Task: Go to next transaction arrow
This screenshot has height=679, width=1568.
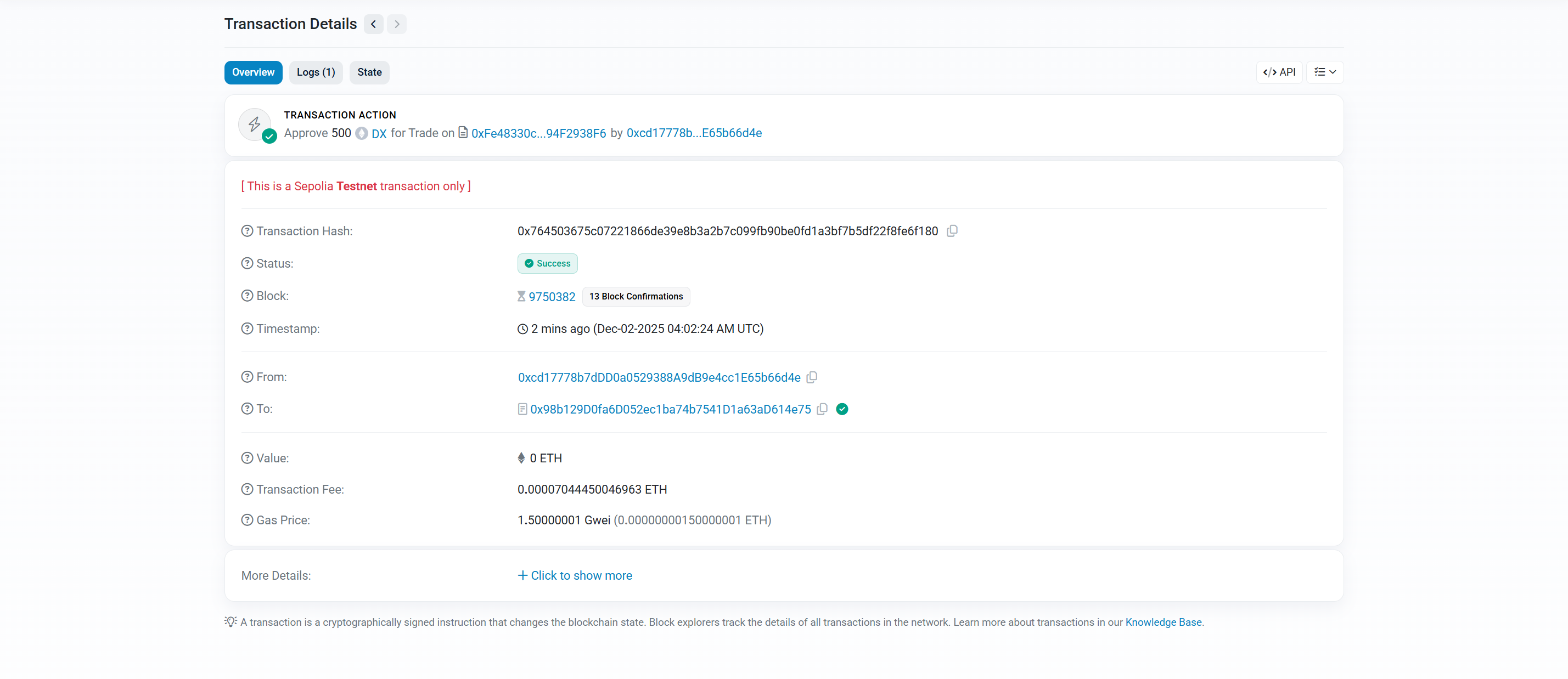Action: click(397, 24)
